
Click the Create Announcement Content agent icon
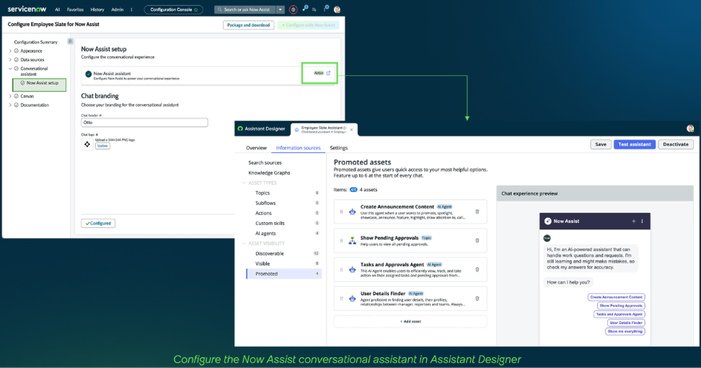coord(352,212)
